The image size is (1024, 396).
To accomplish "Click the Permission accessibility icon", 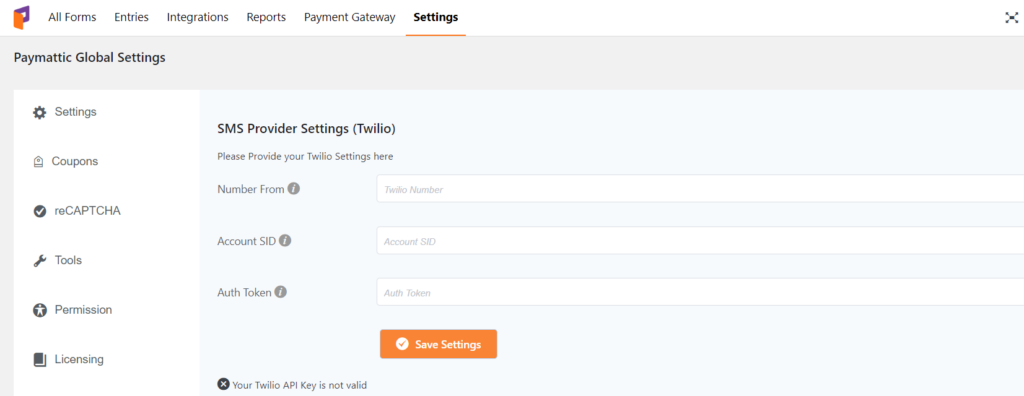I will pyautogui.click(x=40, y=310).
